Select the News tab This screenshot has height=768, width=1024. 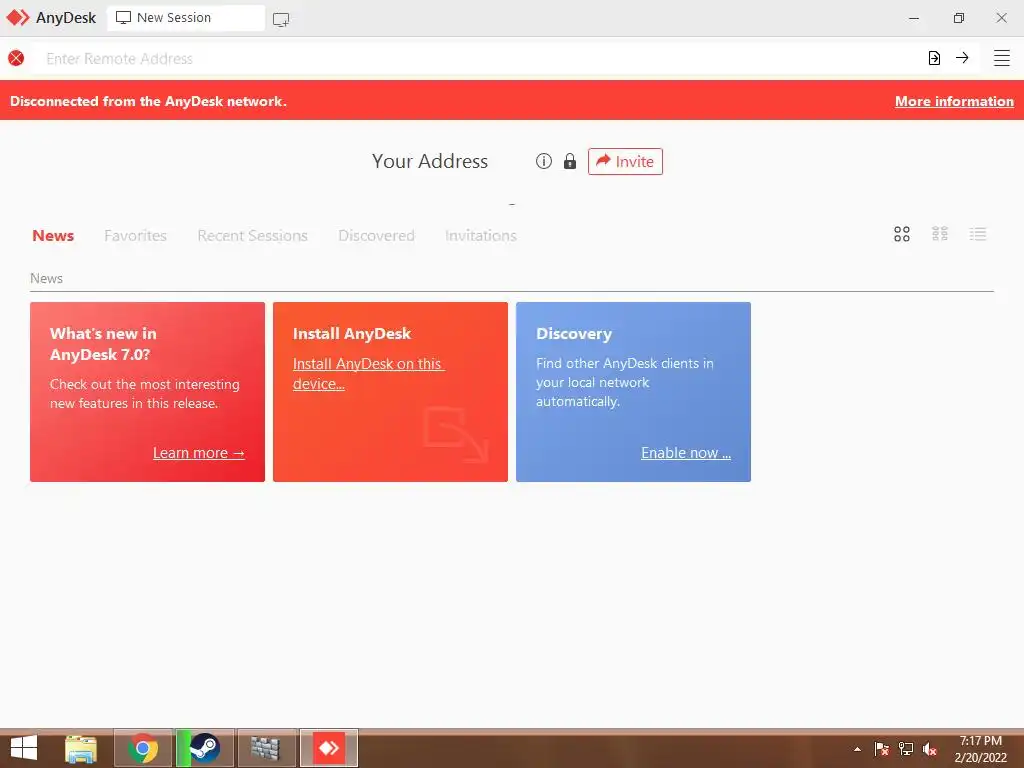[53, 235]
